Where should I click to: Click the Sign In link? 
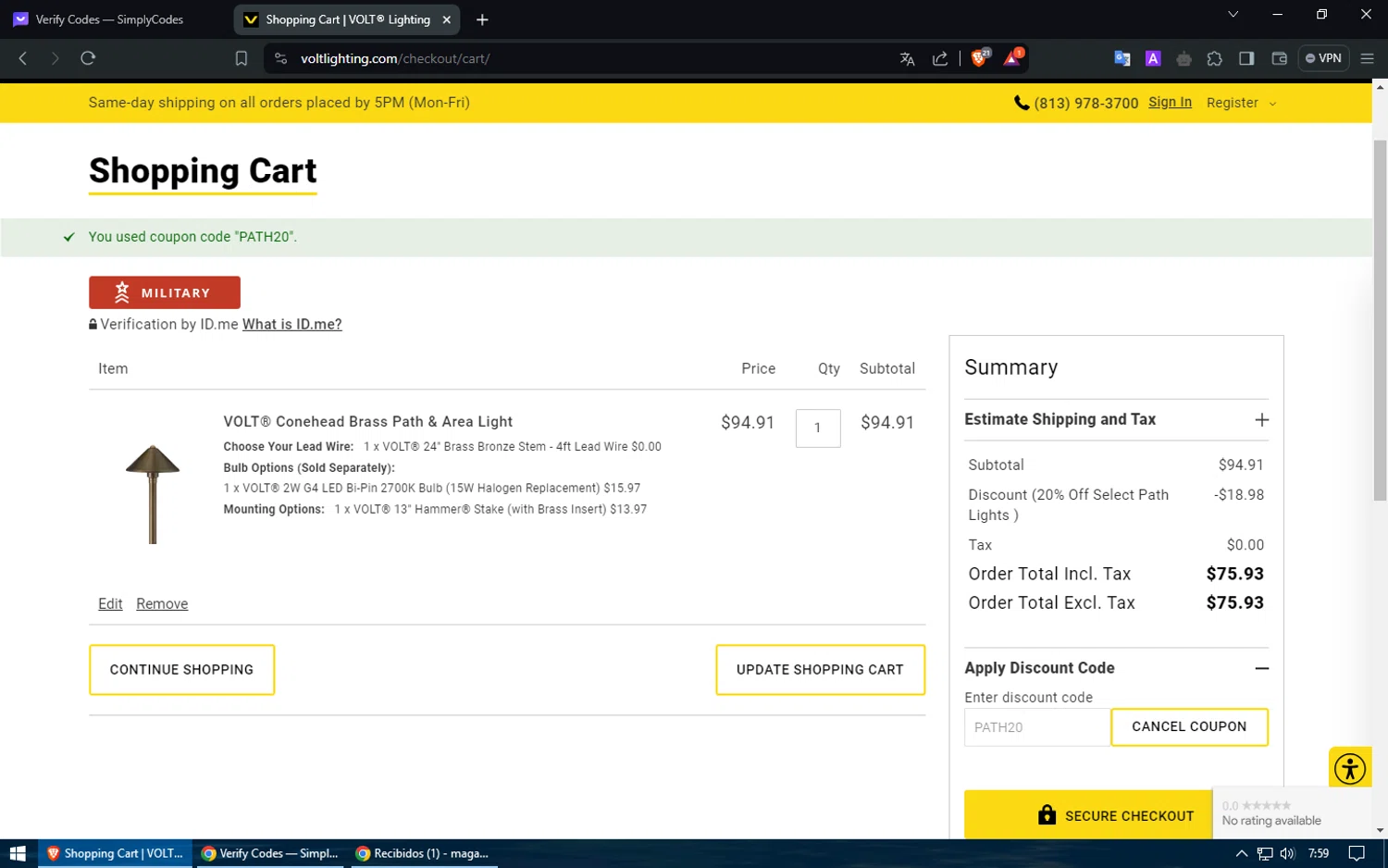click(x=1170, y=103)
